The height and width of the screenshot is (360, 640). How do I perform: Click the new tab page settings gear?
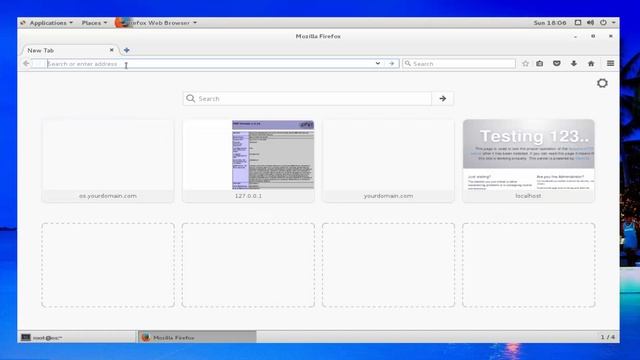click(x=602, y=83)
